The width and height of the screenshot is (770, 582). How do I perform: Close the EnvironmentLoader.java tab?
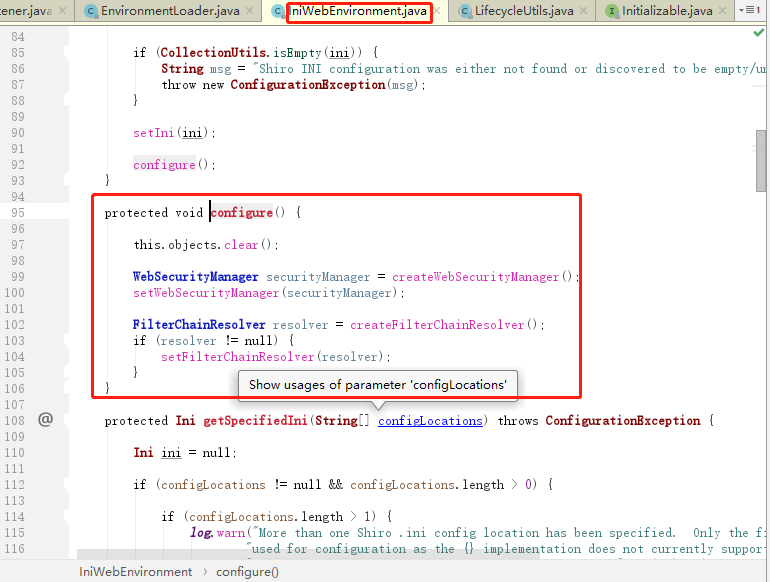point(250,10)
